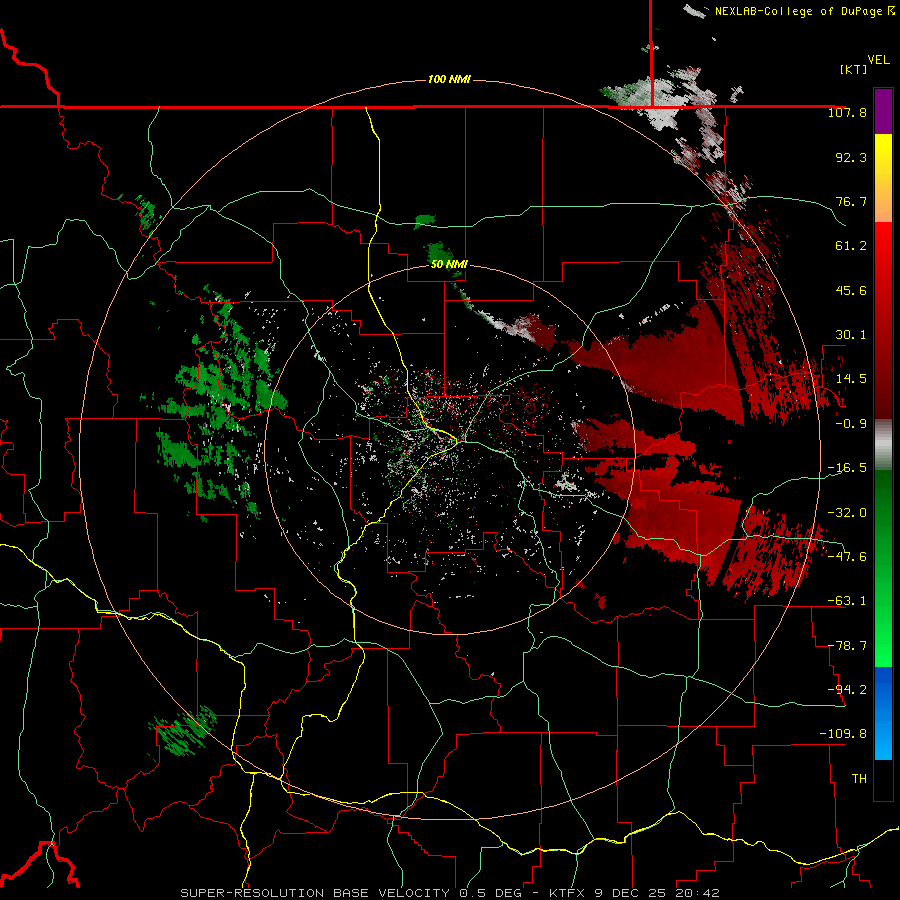Select the 61.2 scale value

tap(851, 246)
